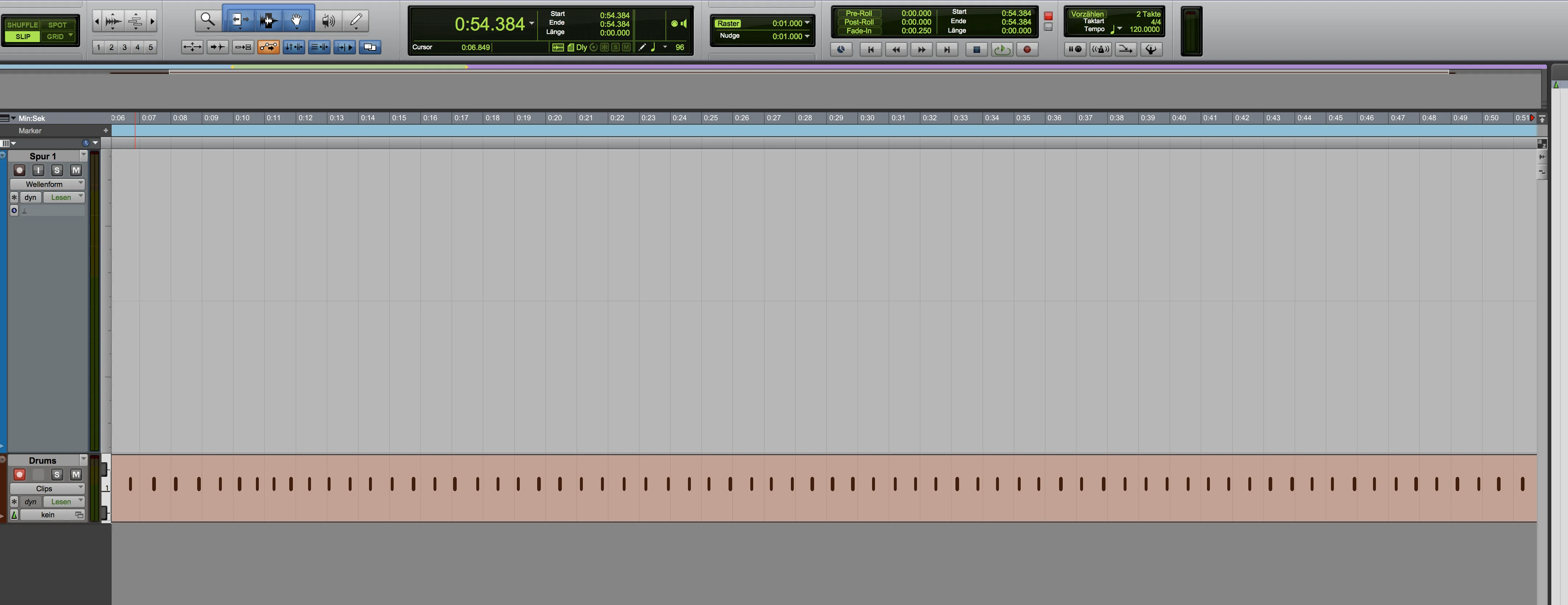
Task: Select the Scrubber speaker tool
Action: coord(329,21)
